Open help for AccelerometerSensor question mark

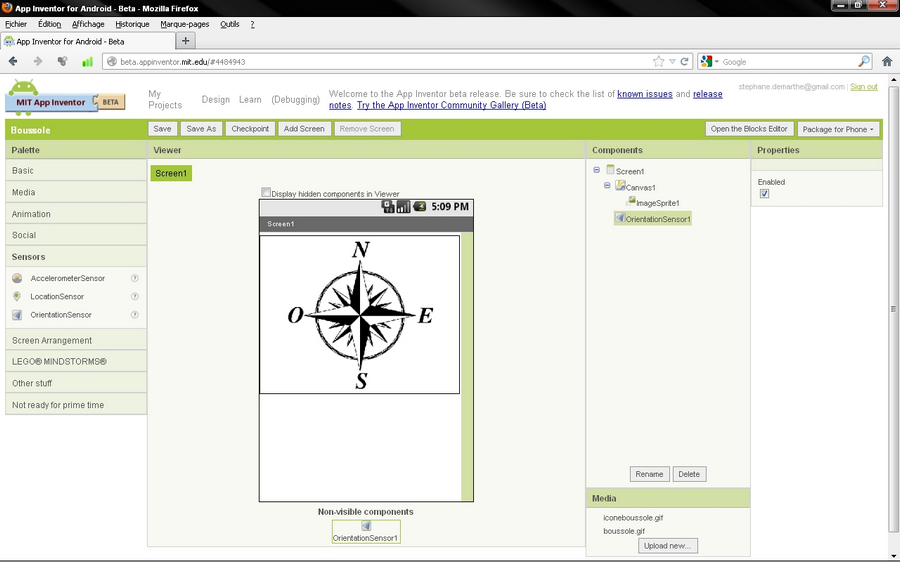(x=134, y=278)
